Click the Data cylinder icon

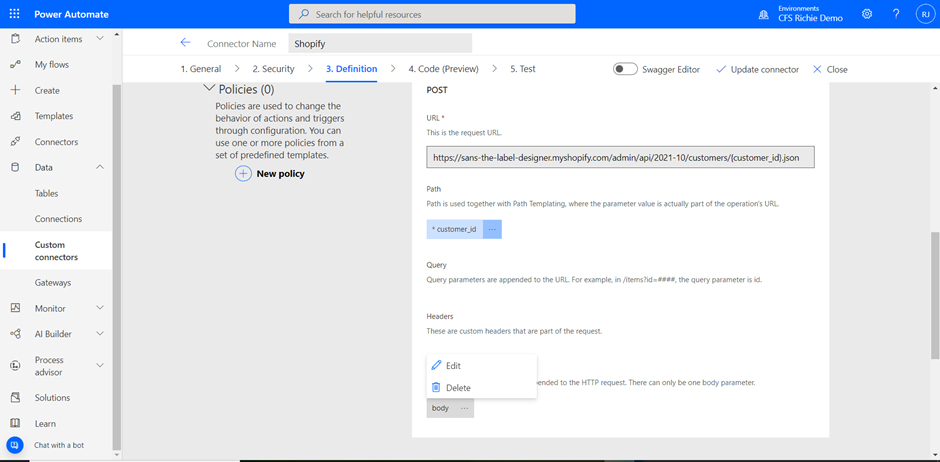[x=16, y=168]
